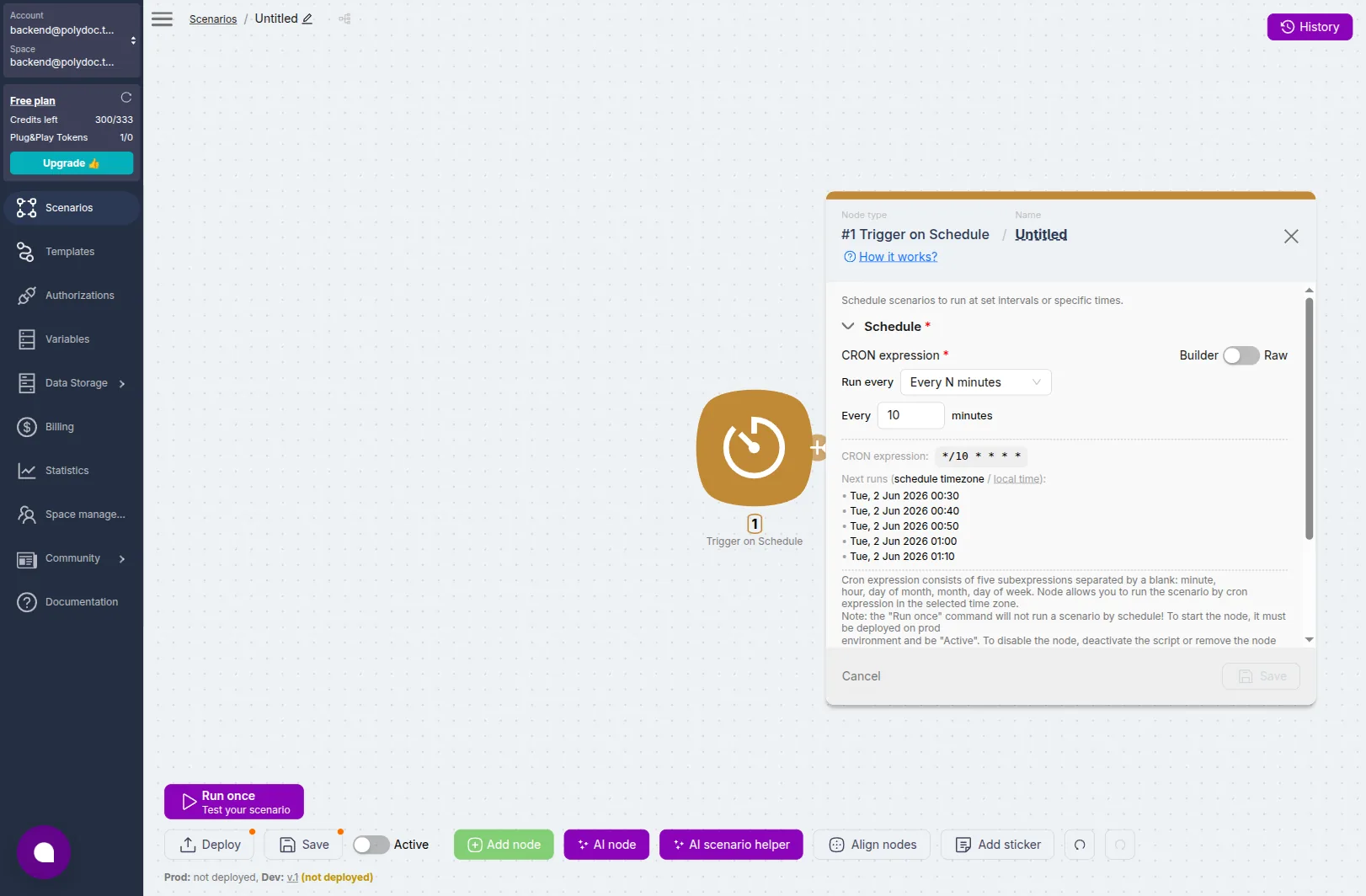Viewport: 1366px width, 896px height.
Task: Open Templates in the sidebar
Action: (x=70, y=252)
